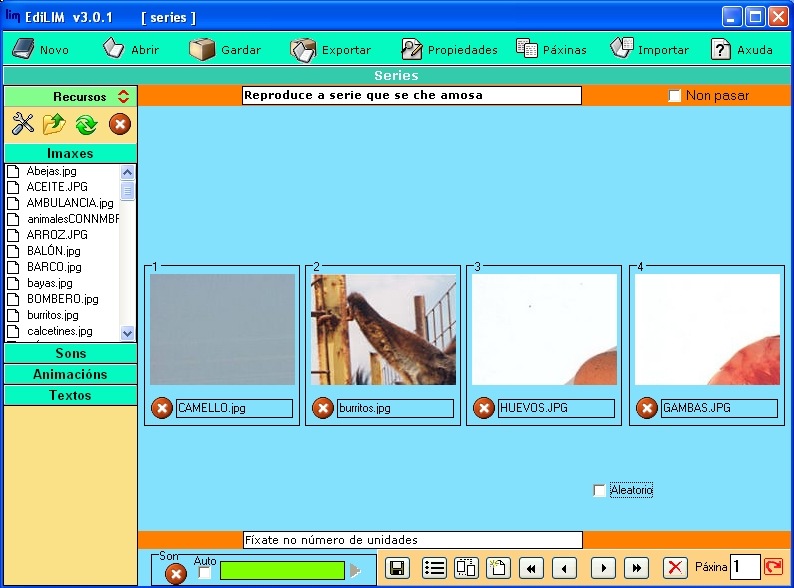Check the Auto sound checkbox
This screenshot has width=794, height=588.
coord(205,573)
